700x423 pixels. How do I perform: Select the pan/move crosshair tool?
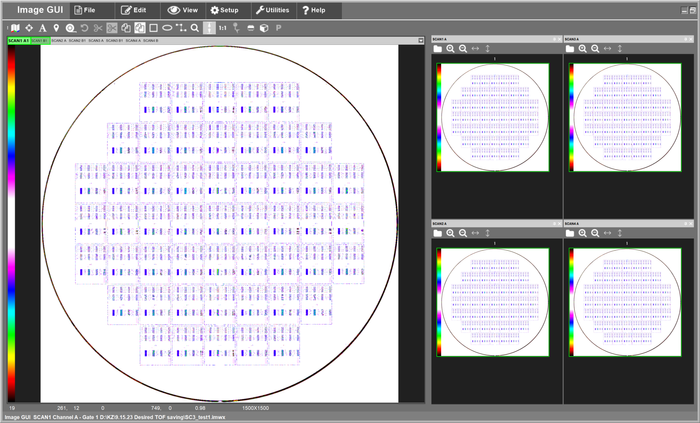pyautogui.click(x=29, y=28)
